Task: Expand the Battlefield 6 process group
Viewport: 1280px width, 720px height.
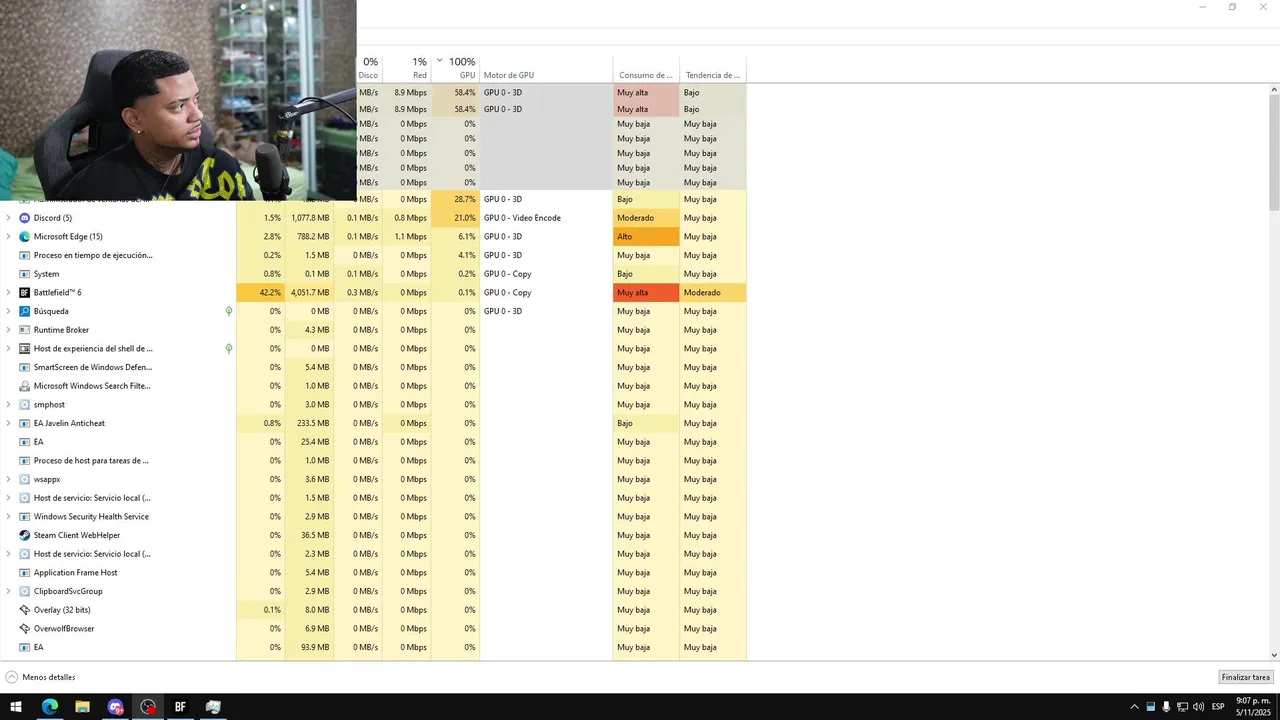Action: click(9, 293)
